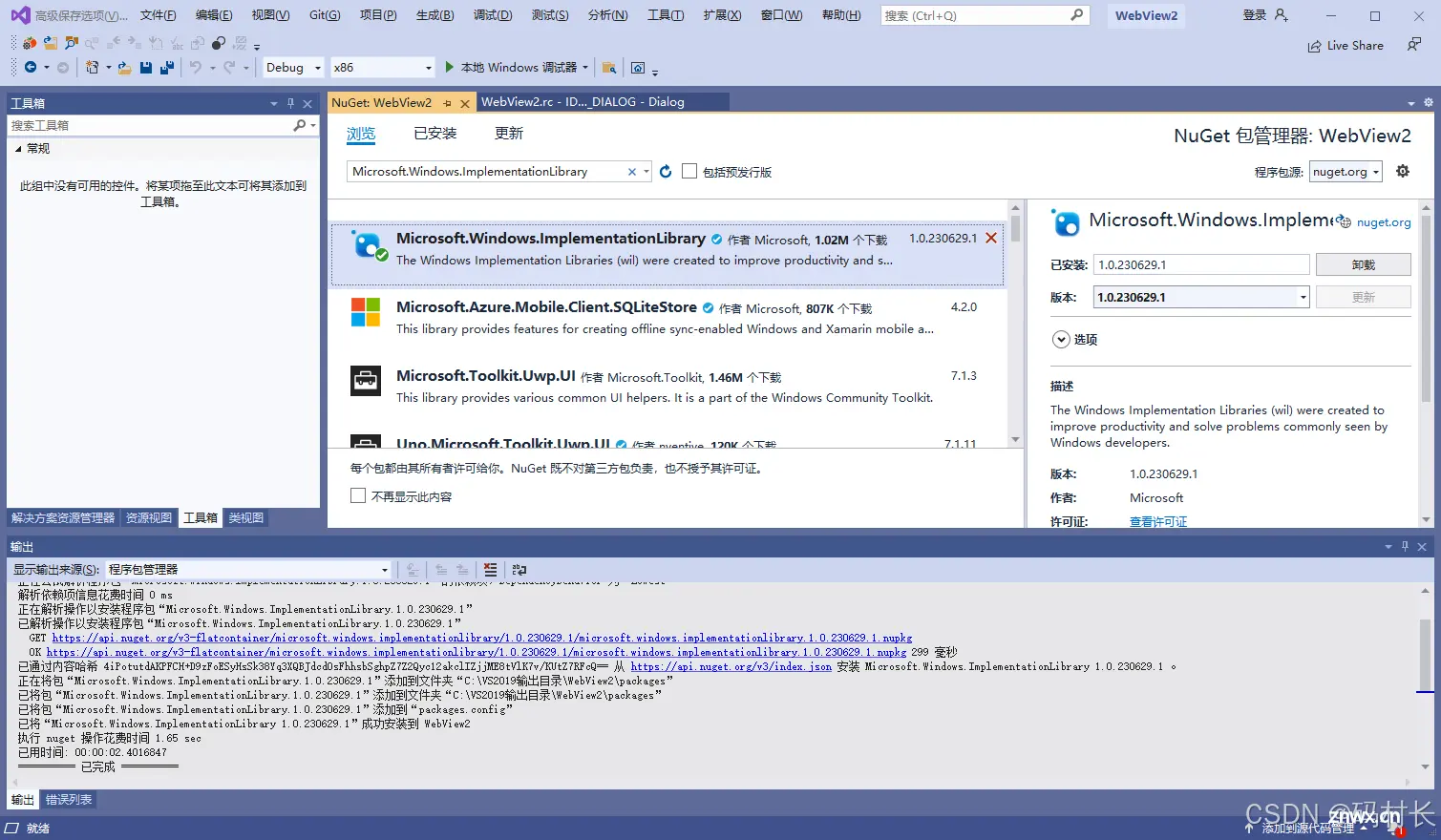Pin the 工具箱 toolbox panel
Image resolution: width=1441 pixels, height=840 pixels.
click(290, 103)
